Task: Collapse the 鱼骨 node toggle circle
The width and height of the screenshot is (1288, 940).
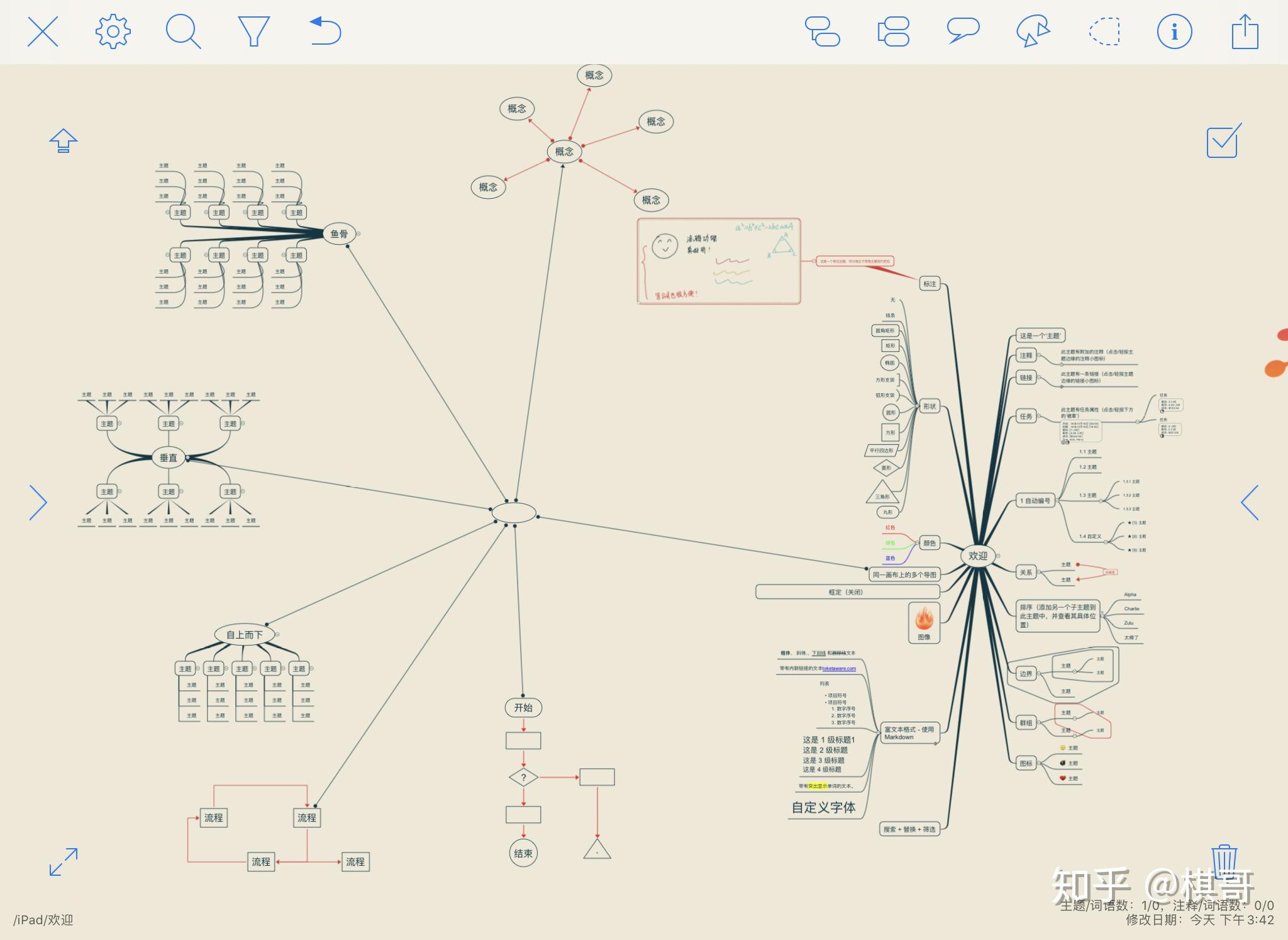Action: pos(358,234)
